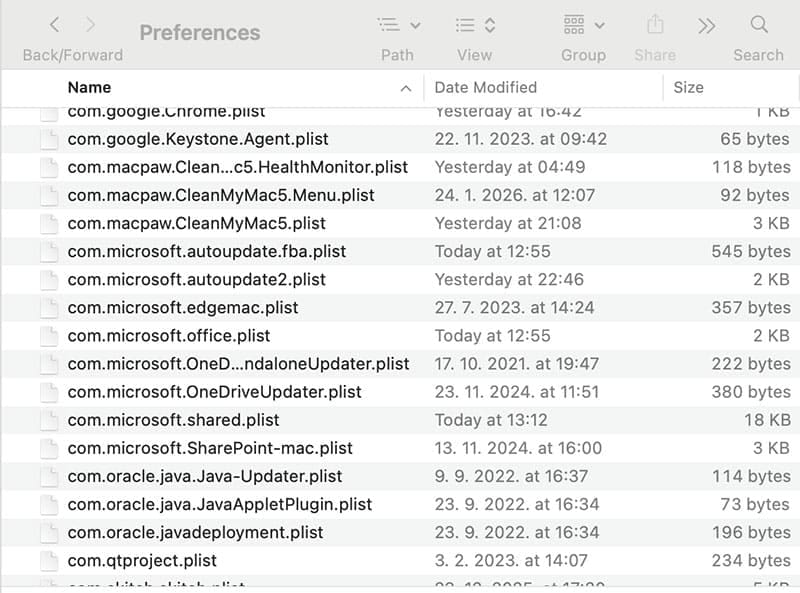Click the Preferences window title
Screen dimensions: 800x593
point(200,33)
